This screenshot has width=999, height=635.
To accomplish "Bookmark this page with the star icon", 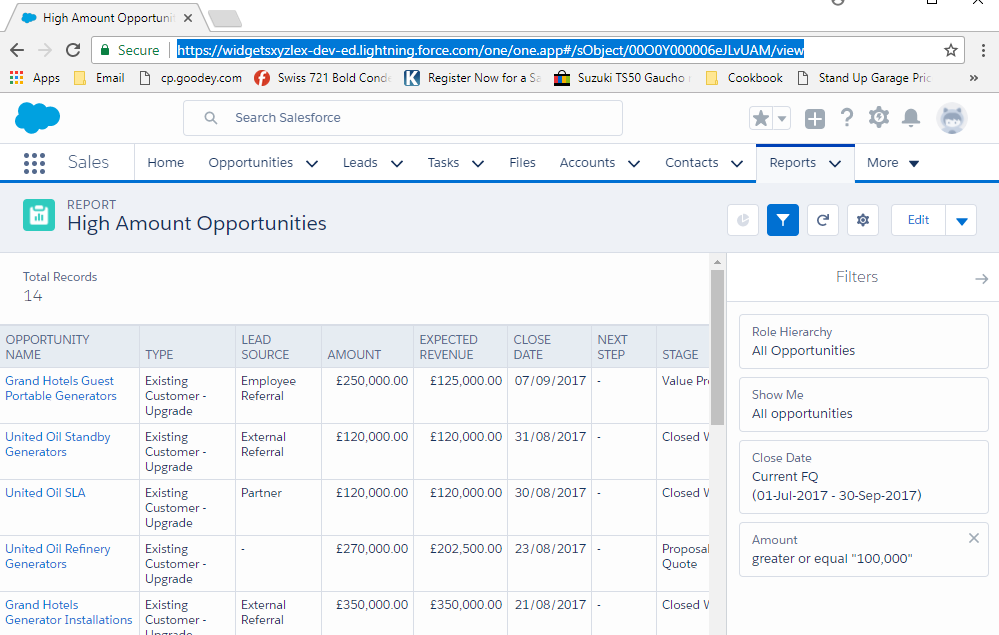I will [951, 50].
